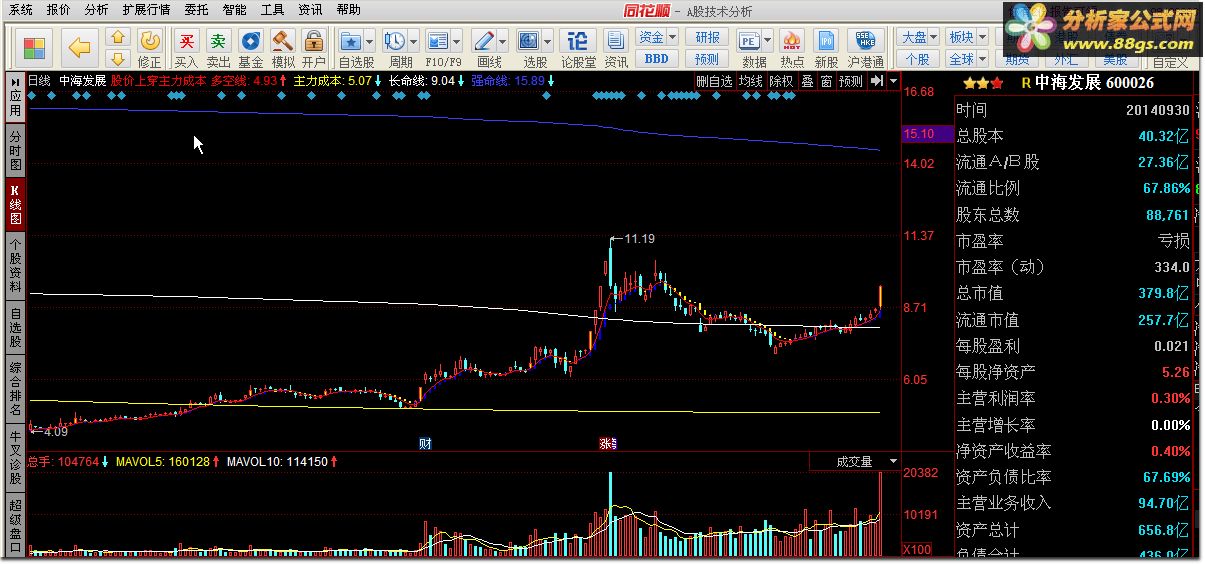
Task: Open the 分析 menu
Action: pos(96,10)
